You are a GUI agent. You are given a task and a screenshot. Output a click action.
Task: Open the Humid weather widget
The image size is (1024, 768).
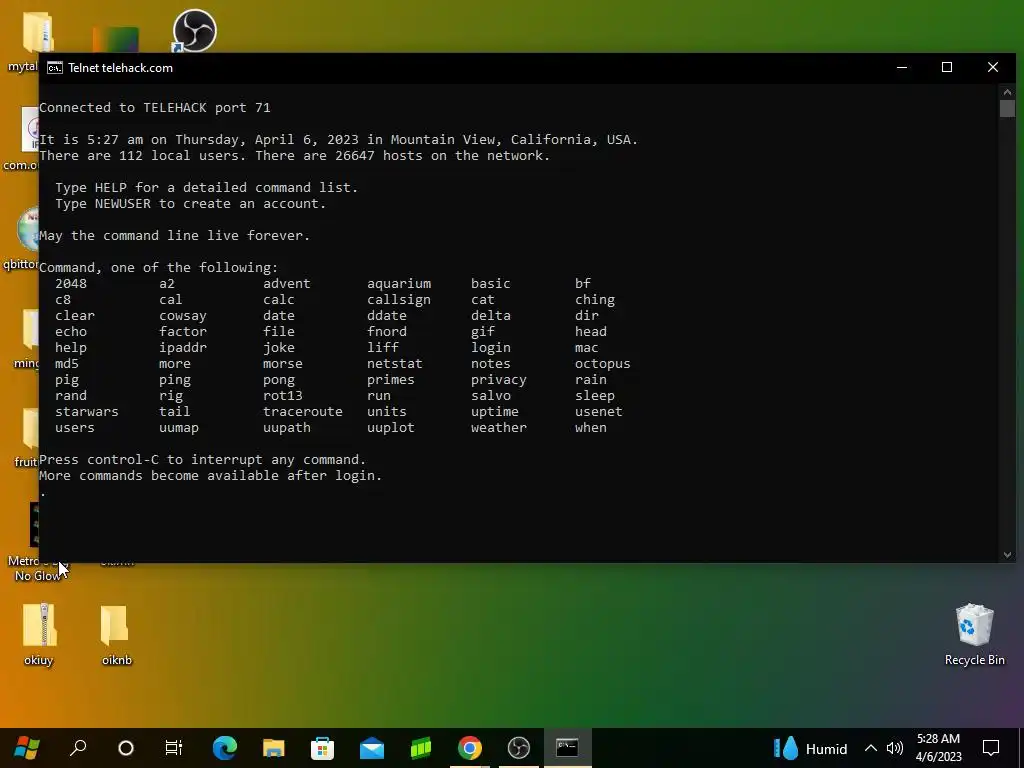[x=810, y=748]
